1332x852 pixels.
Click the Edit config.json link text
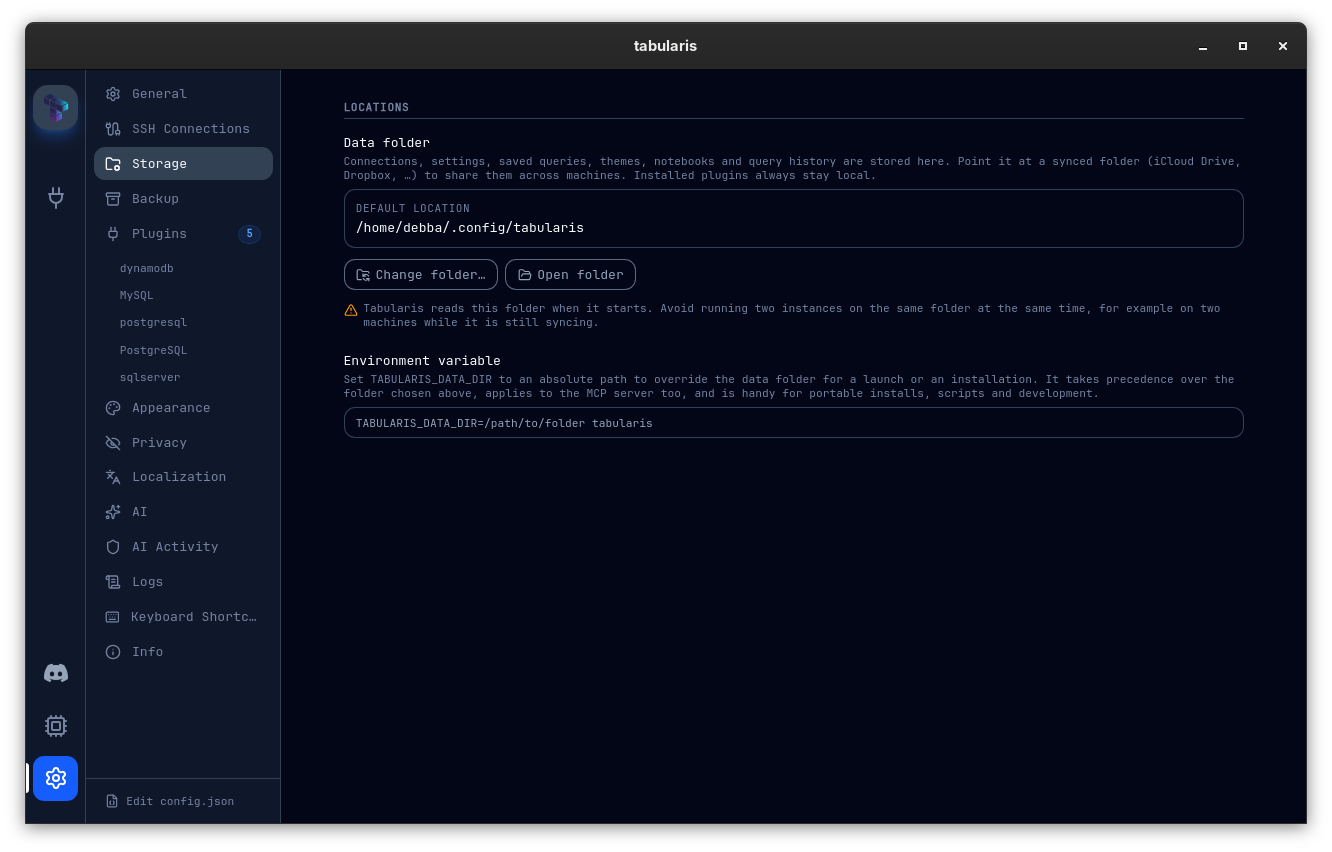click(180, 802)
